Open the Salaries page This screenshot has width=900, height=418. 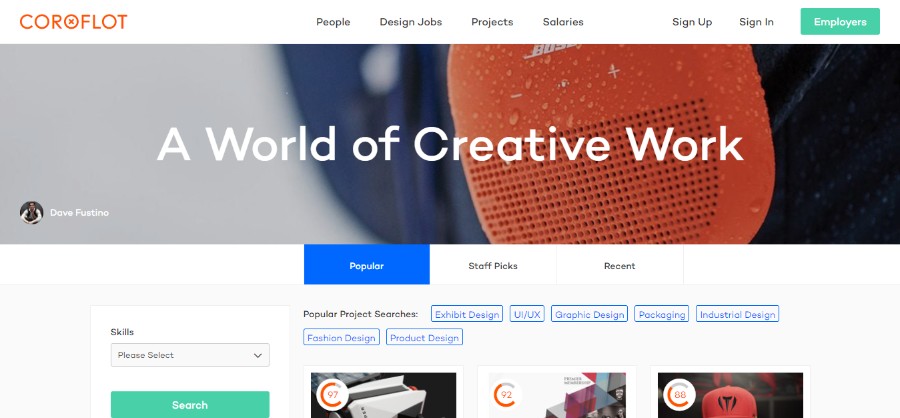pos(563,22)
